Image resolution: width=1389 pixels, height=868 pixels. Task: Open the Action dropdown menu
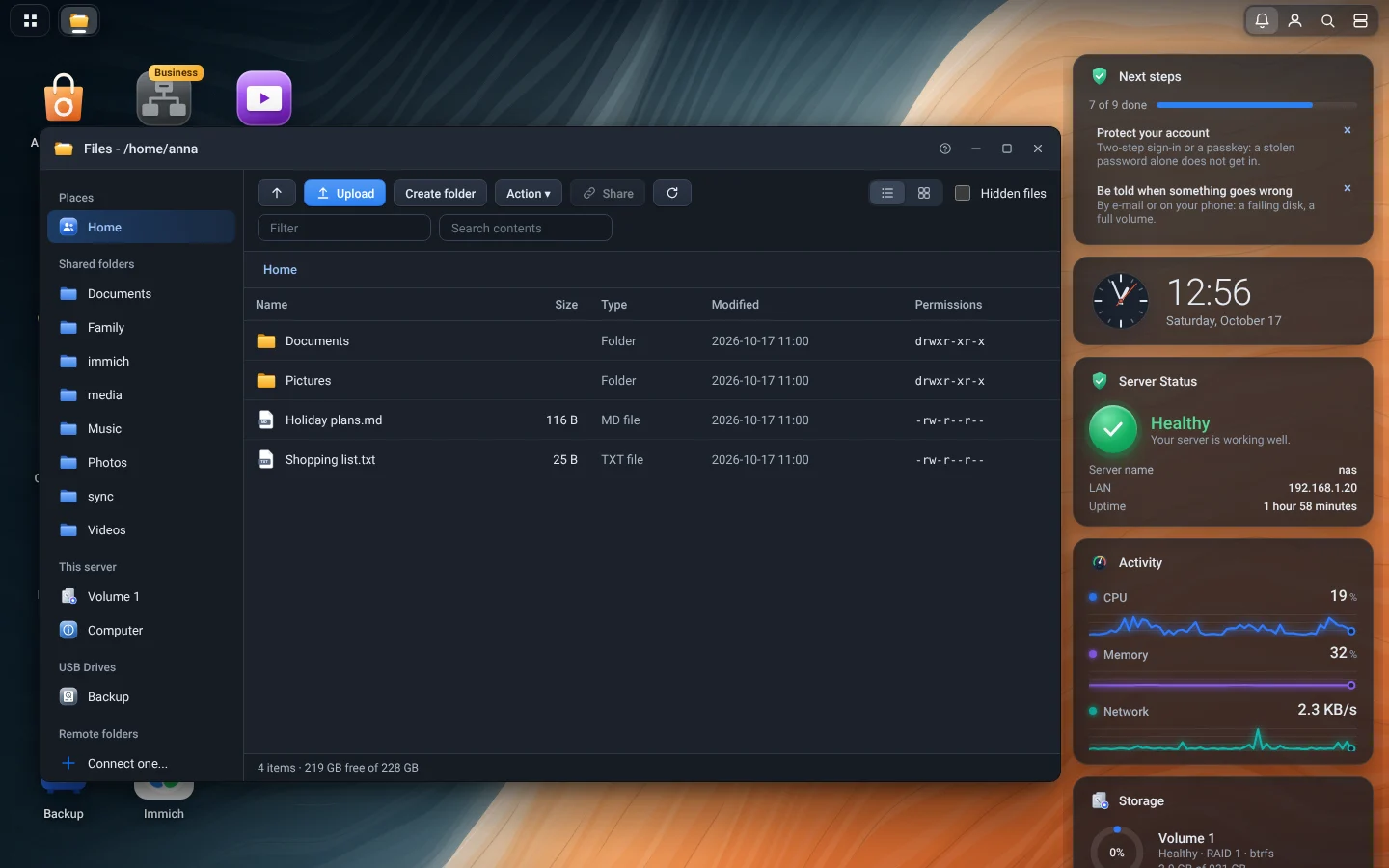point(529,193)
